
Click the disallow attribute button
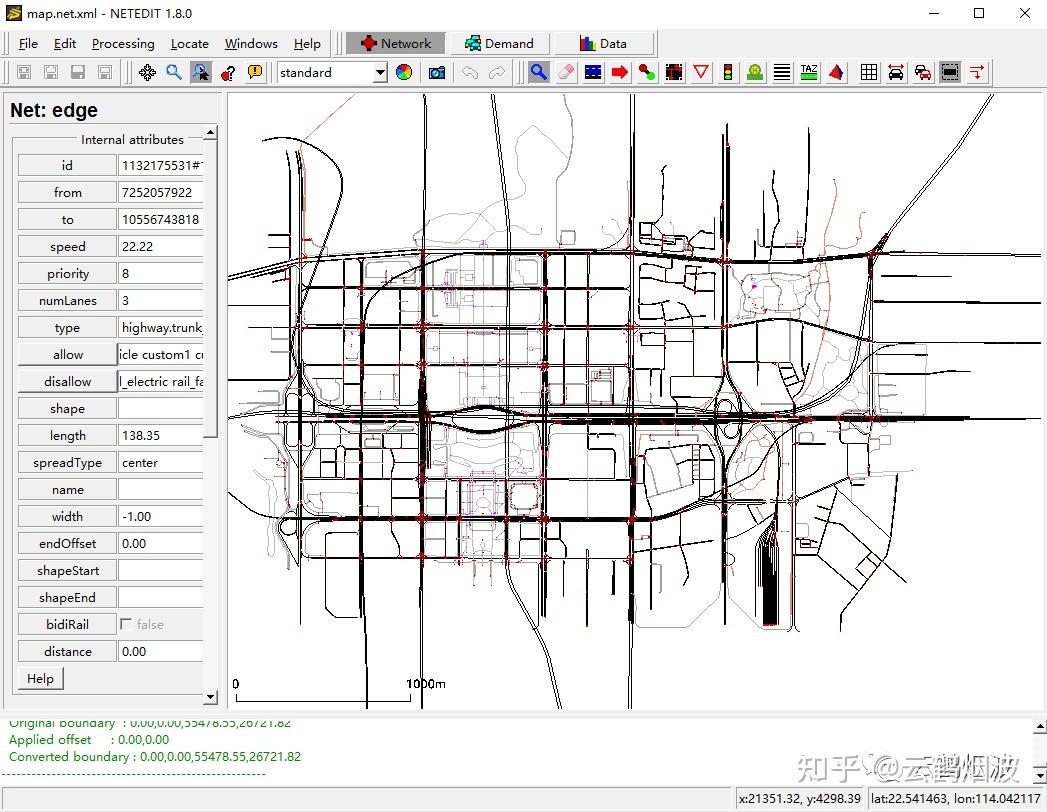(68, 381)
